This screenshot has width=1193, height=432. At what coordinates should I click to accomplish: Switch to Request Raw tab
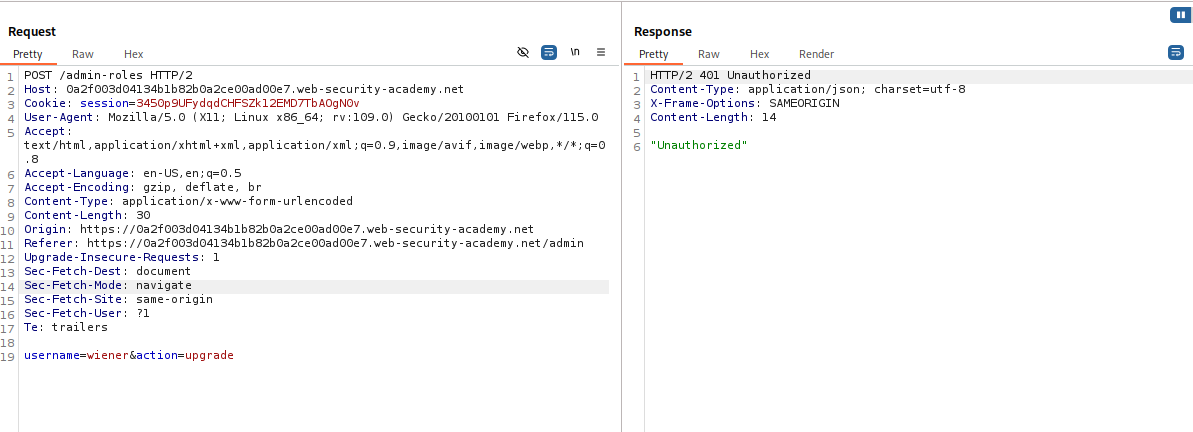83,54
